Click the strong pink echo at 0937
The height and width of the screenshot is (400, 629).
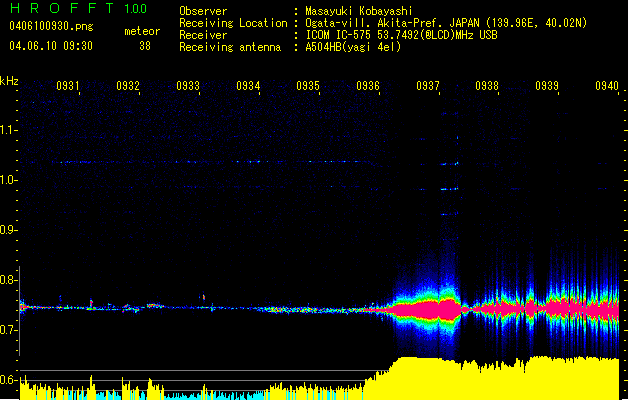427,310
